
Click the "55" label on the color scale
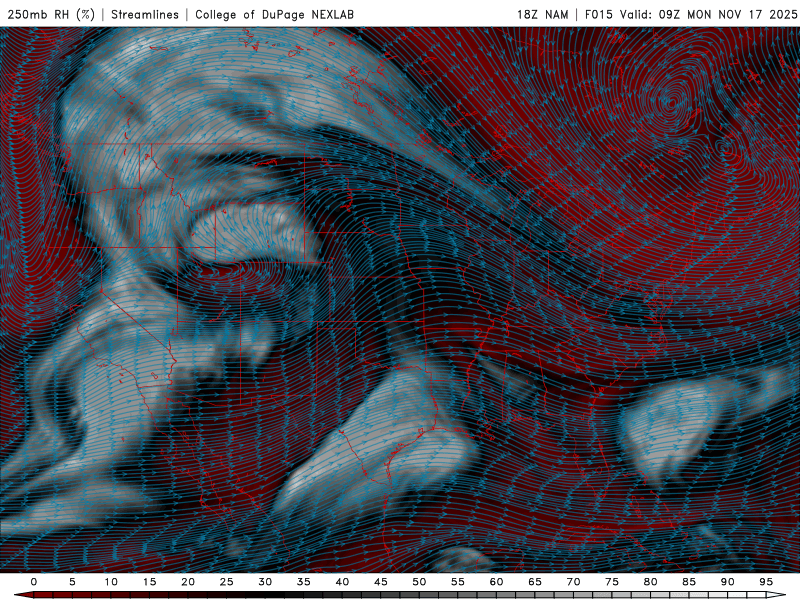tap(458, 582)
